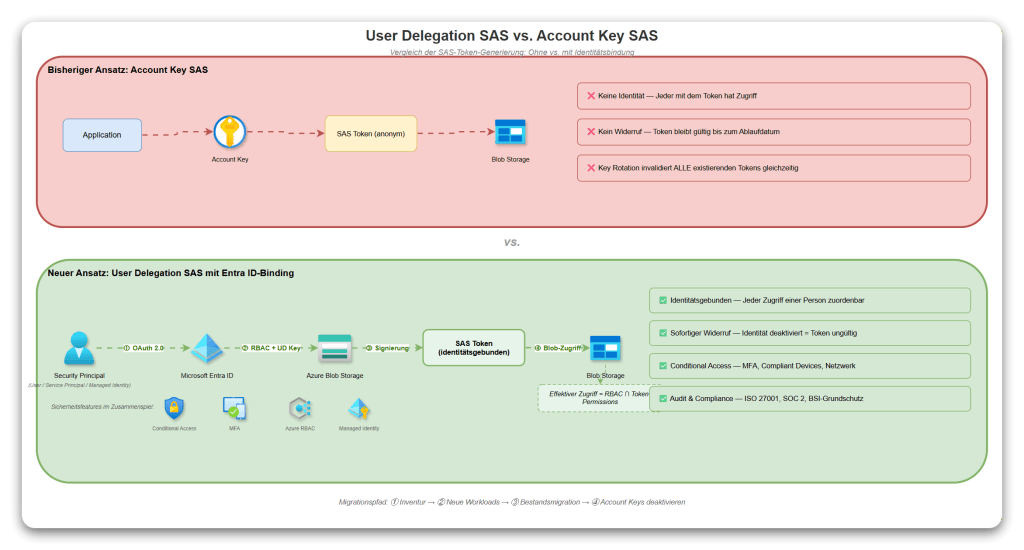The height and width of the screenshot is (550, 1024).
Task: Select the Security Principal user icon
Action: coord(79,348)
